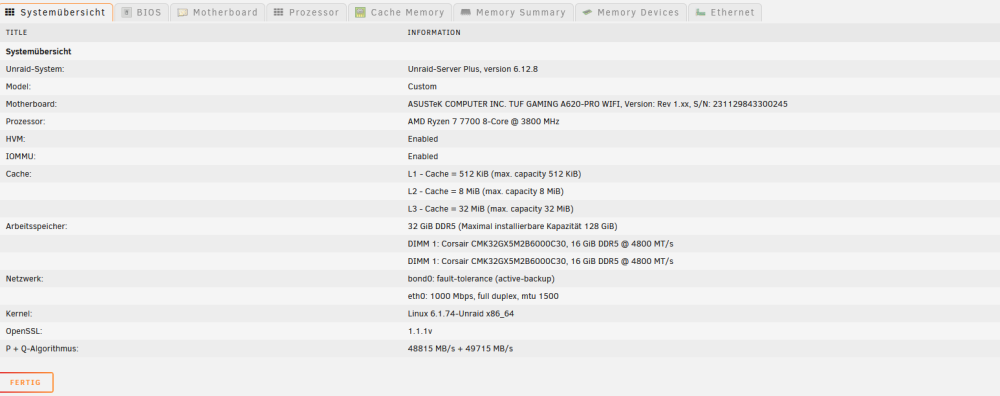Click the Unraid-Server Plus version text

pos(473,69)
